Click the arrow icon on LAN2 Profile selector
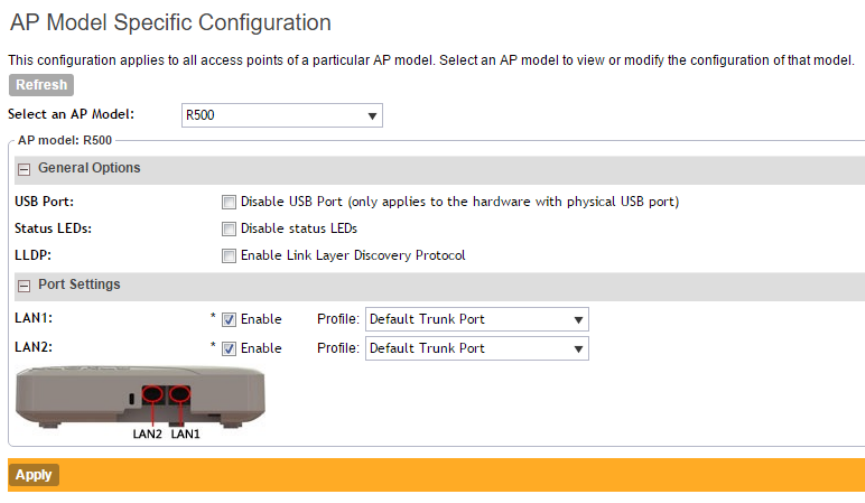865x503 pixels. click(578, 348)
